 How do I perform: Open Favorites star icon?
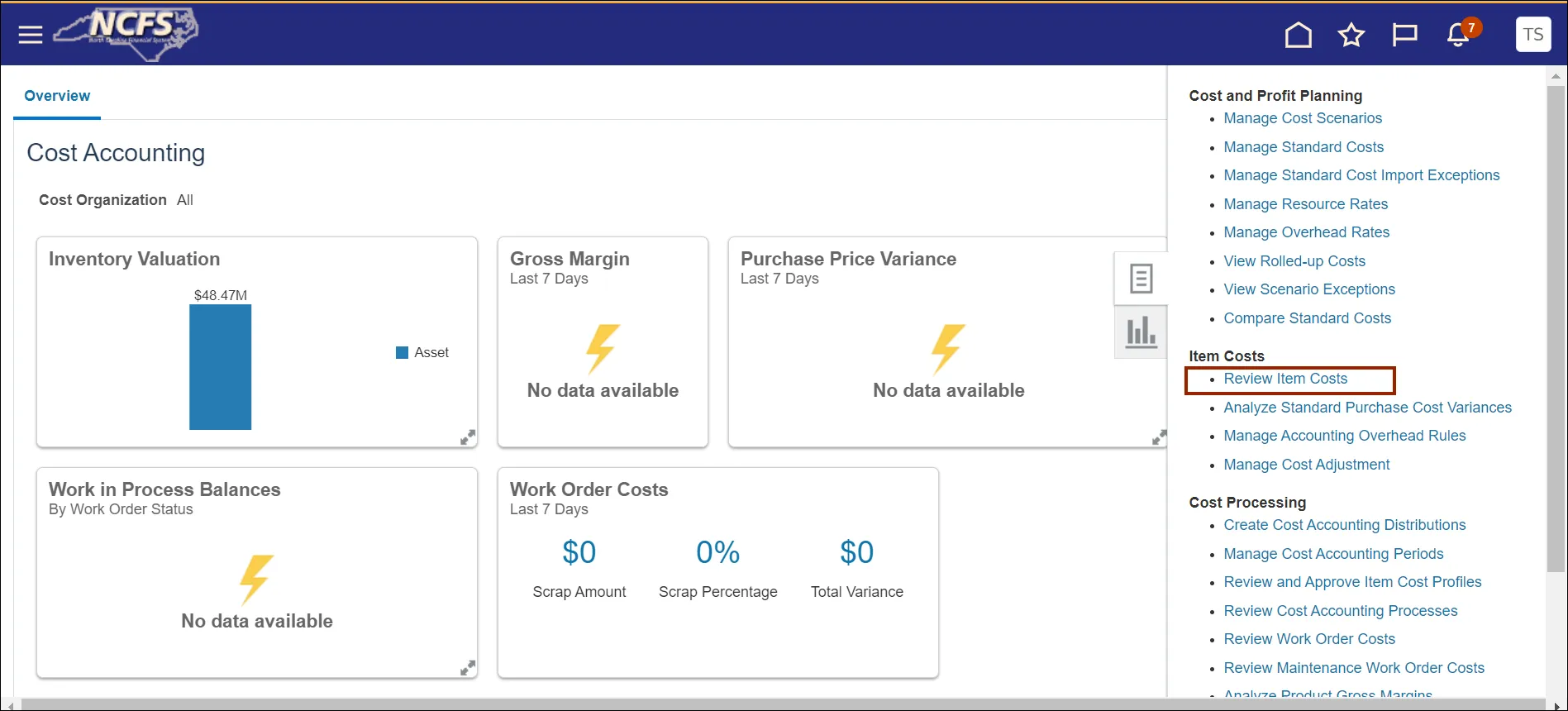[1351, 35]
